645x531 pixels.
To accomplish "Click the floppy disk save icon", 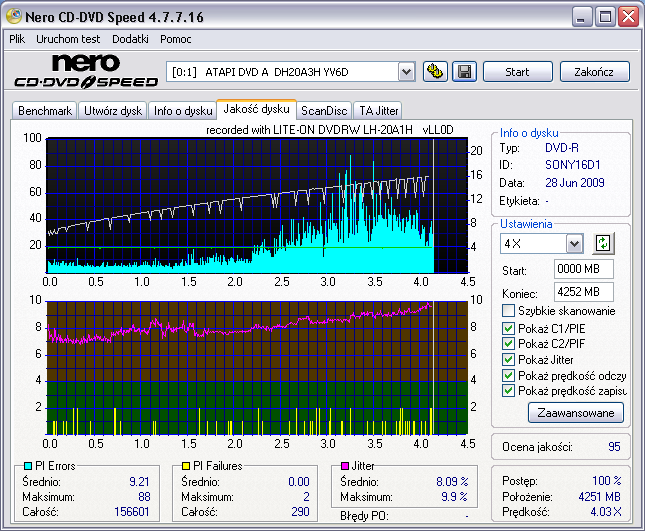I will [464, 71].
